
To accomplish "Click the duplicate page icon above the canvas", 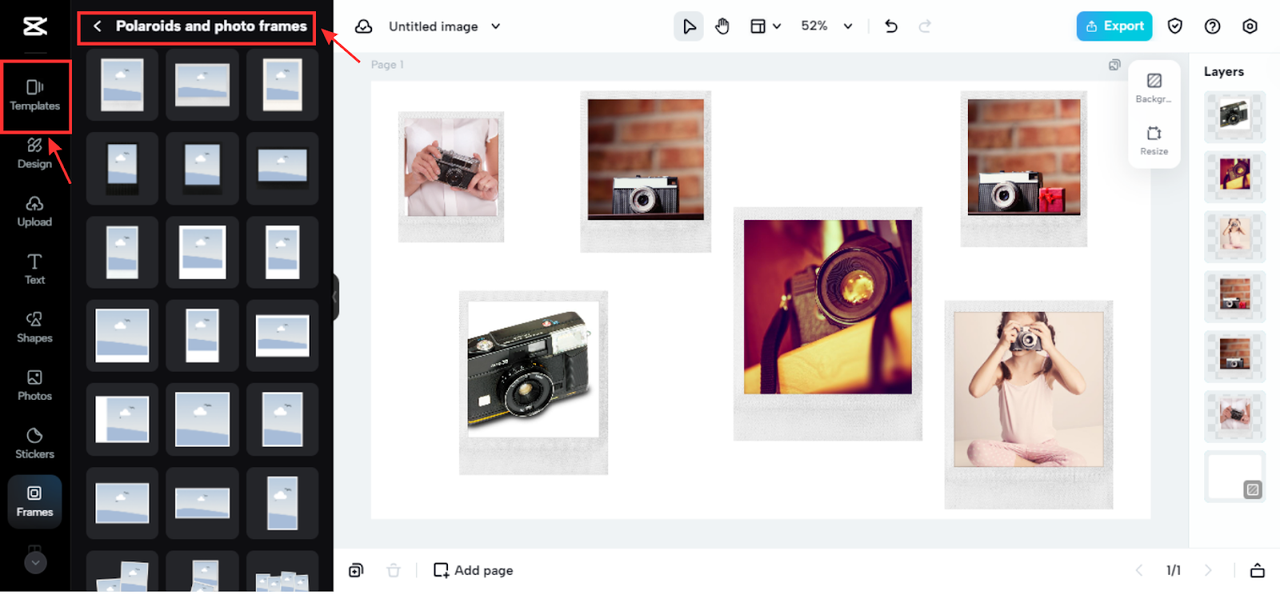I will tap(1115, 65).
